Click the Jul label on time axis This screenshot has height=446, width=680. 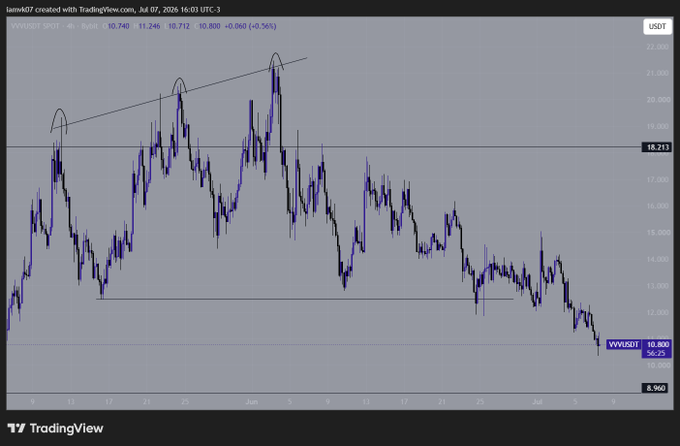point(537,402)
